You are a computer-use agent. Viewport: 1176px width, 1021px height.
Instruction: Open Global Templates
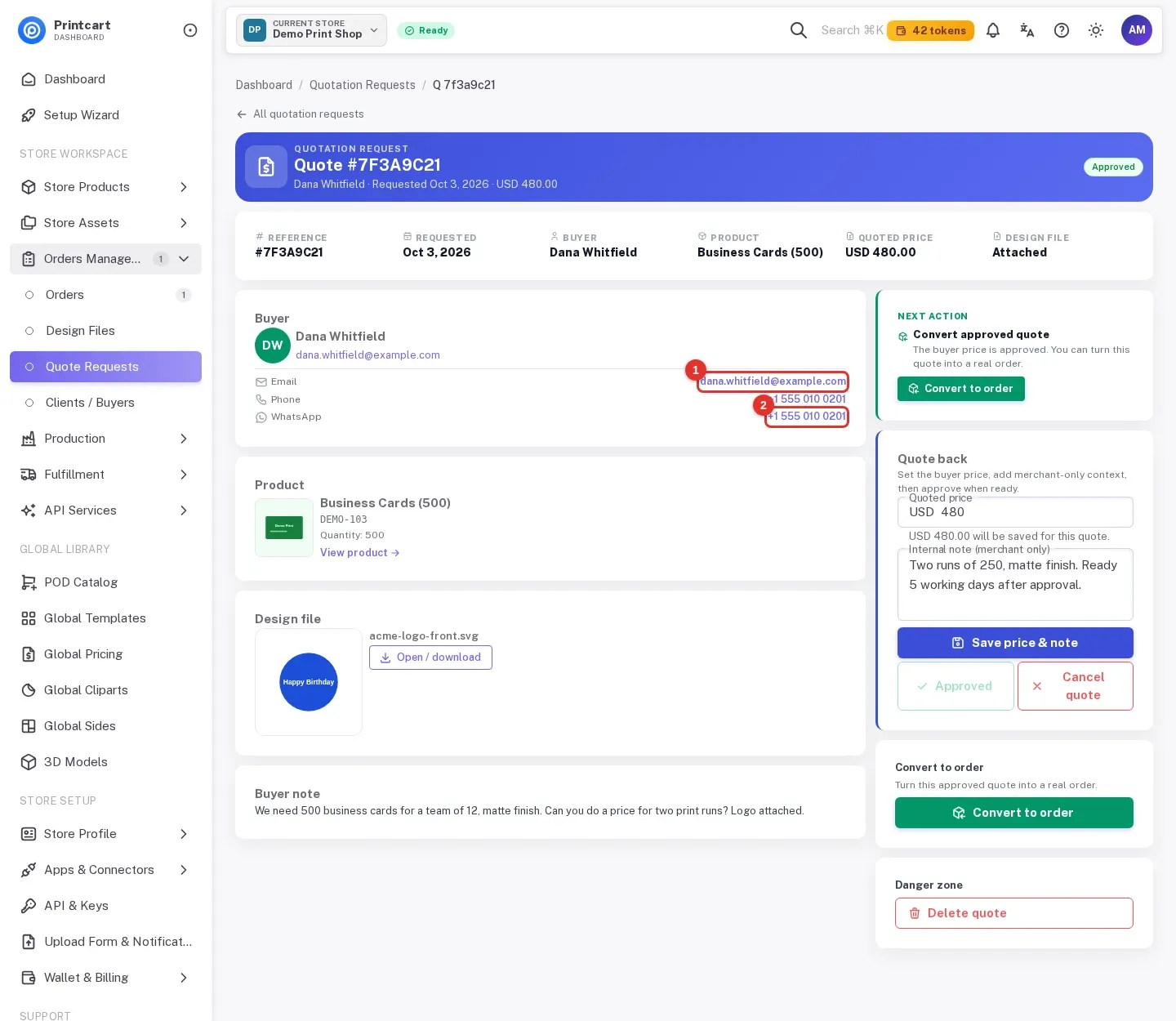pyautogui.click(x=105, y=618)
